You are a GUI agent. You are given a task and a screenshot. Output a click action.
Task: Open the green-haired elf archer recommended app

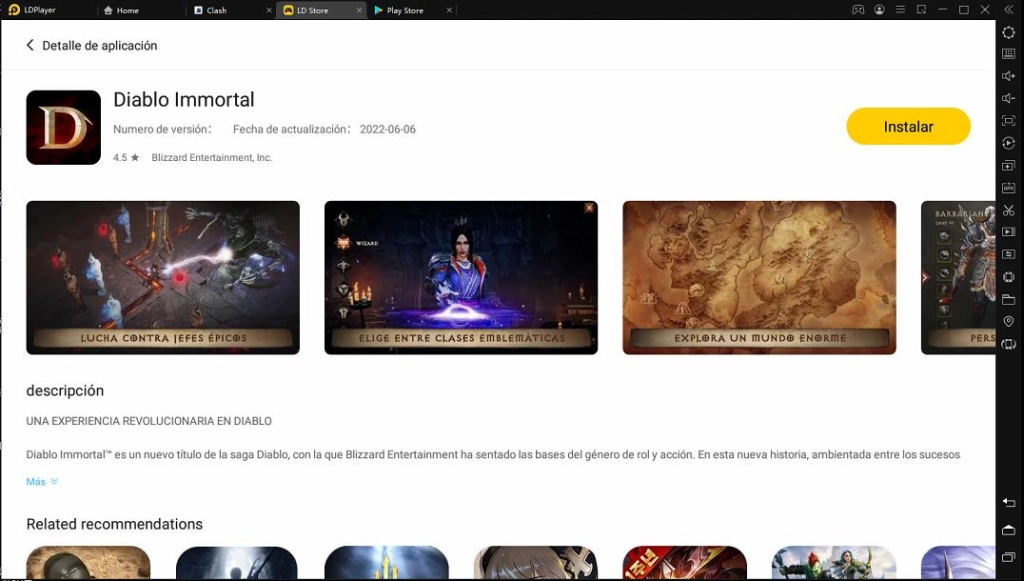(834, 563)
